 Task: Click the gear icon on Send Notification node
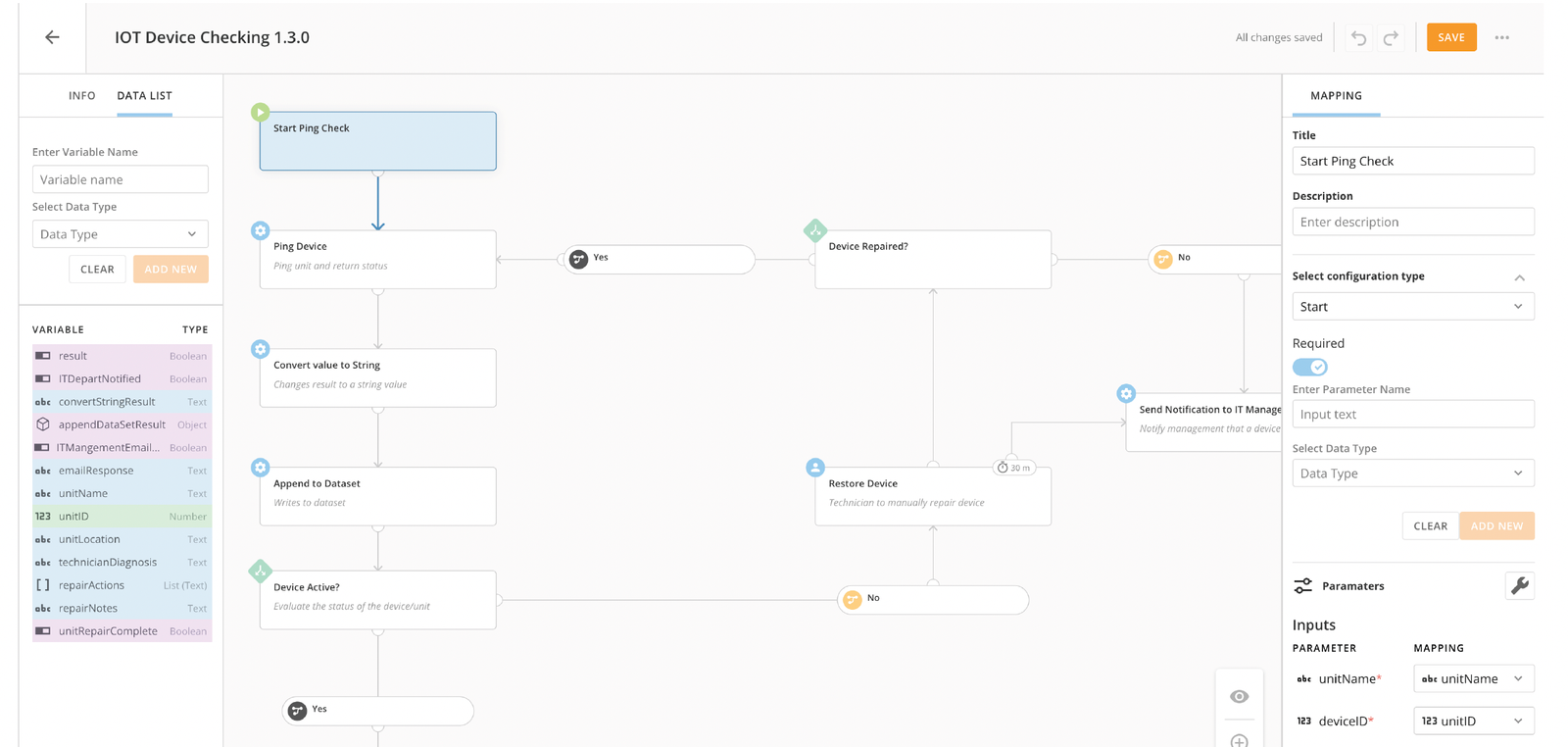pos(1126,393)
